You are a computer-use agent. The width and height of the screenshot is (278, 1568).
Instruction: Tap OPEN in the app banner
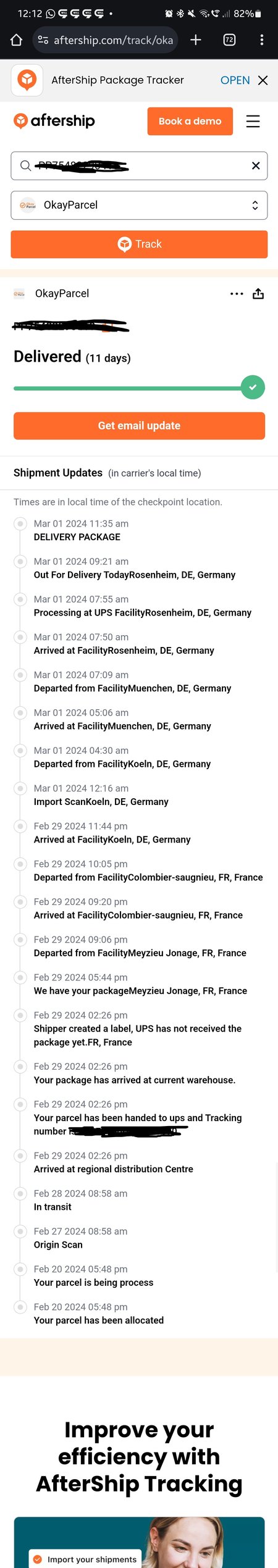pos(235,80)
